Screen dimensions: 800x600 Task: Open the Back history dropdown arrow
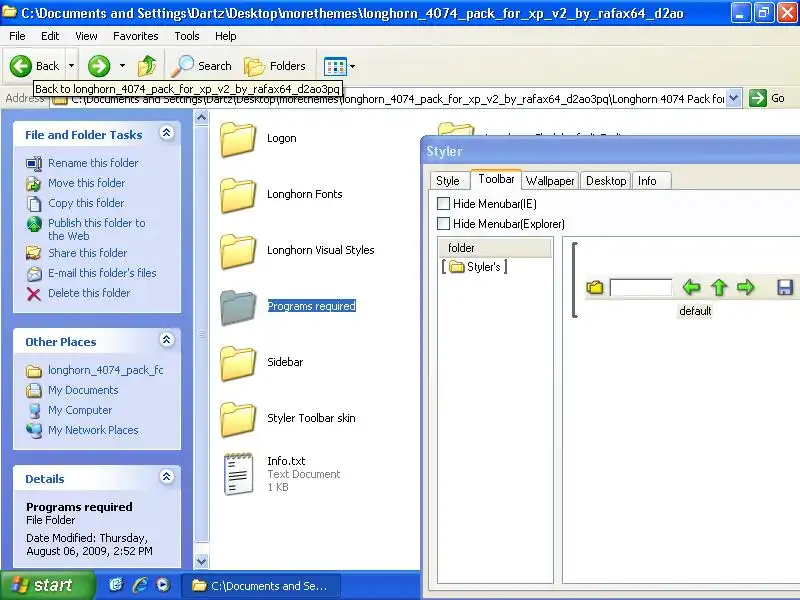point(71,66)
